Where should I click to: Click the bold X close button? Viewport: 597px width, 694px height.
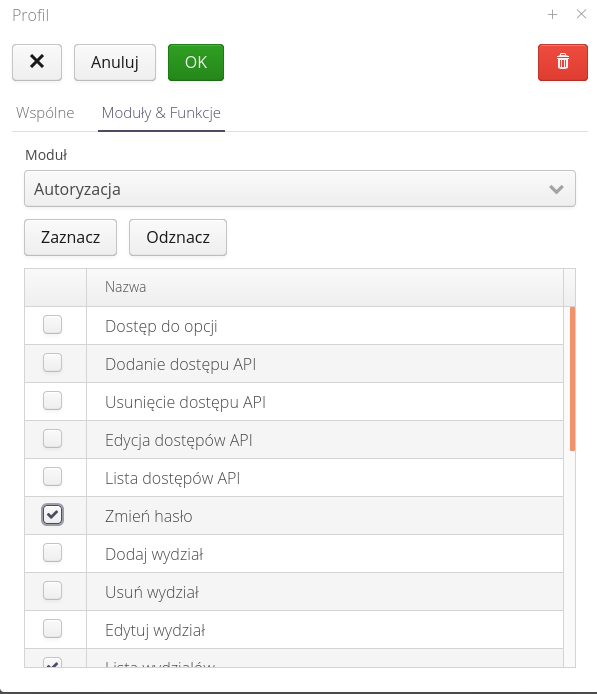click(37, 62)
